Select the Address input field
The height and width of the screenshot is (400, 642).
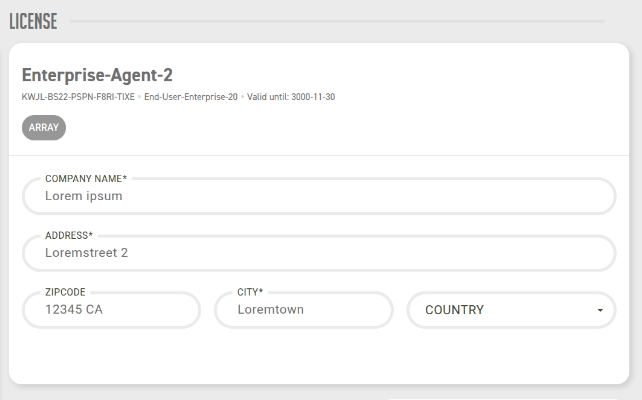319,253
